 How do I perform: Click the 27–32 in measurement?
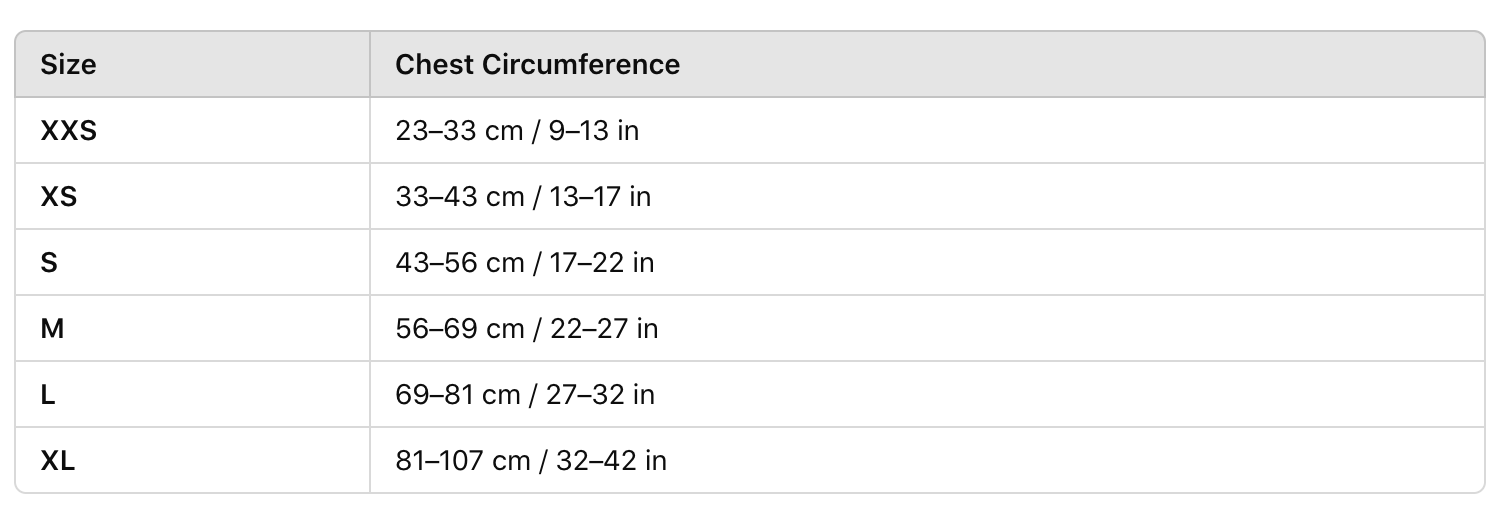602,395
